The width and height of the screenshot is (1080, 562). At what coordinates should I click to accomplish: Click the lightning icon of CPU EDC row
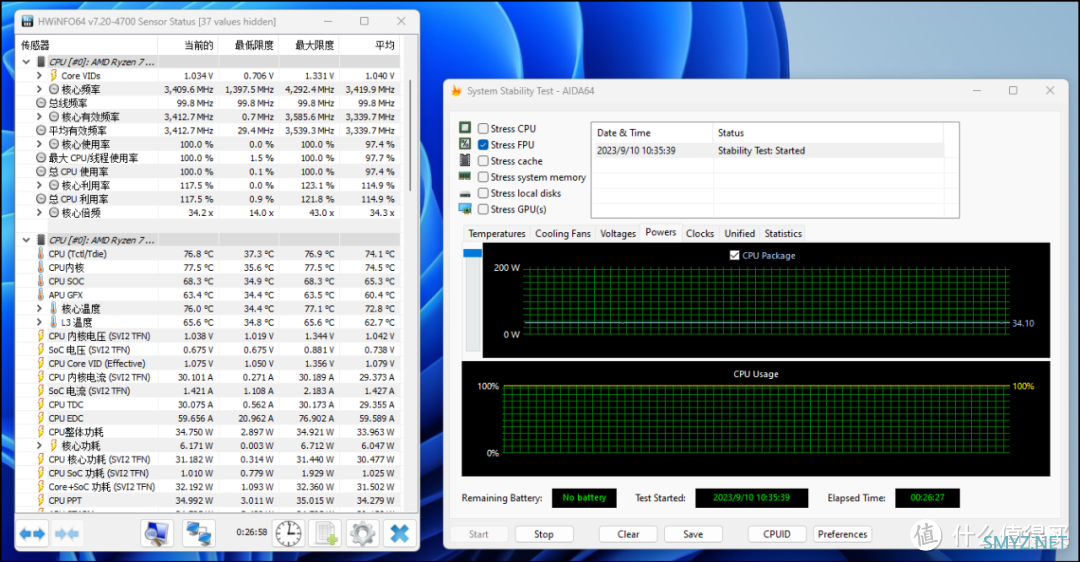click(41, 418)
